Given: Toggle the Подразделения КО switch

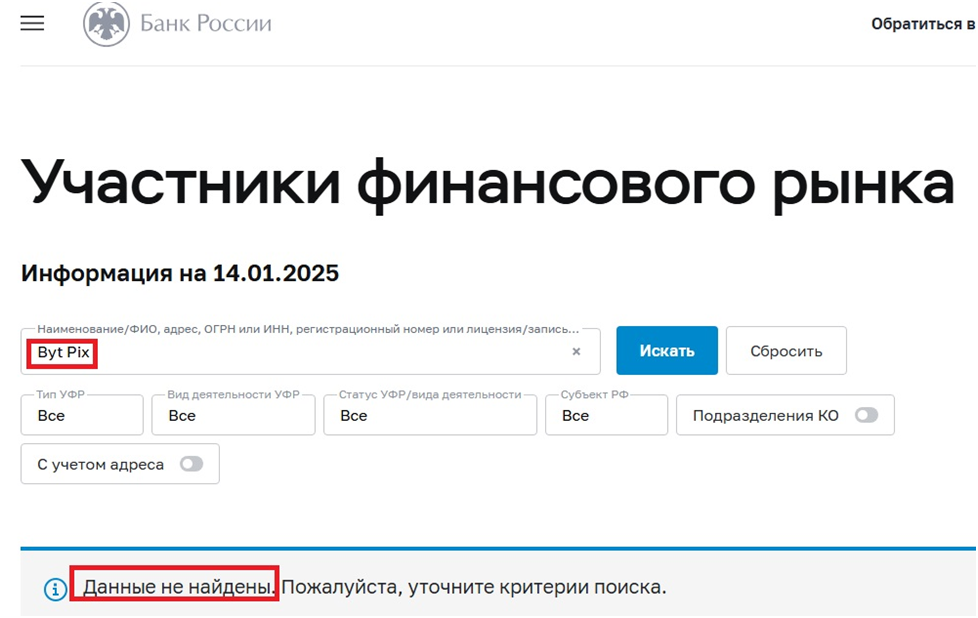Looking at the screenshot, I should coord(866,415).
